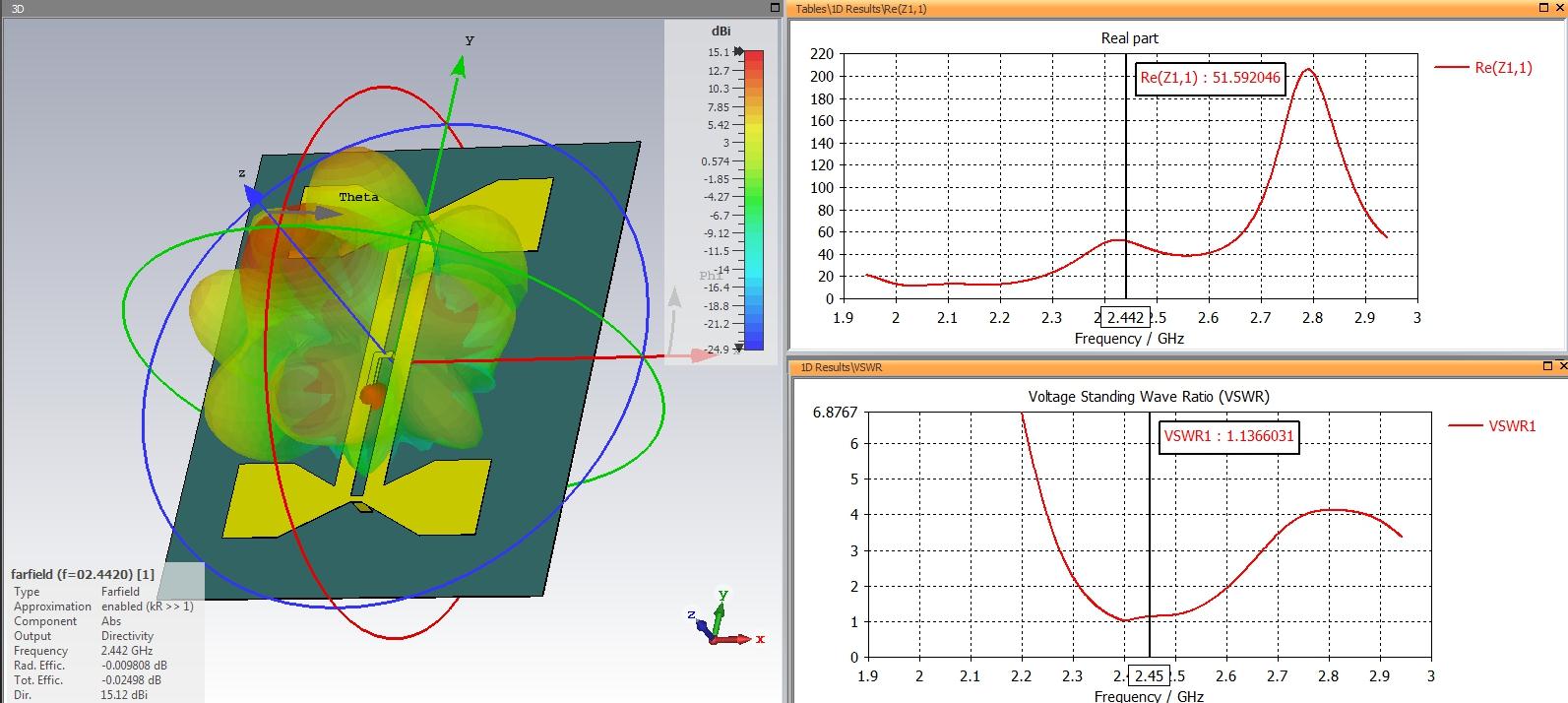
Task: Activate the 1D Results\VSWR title tab
Action: [841, 366]
